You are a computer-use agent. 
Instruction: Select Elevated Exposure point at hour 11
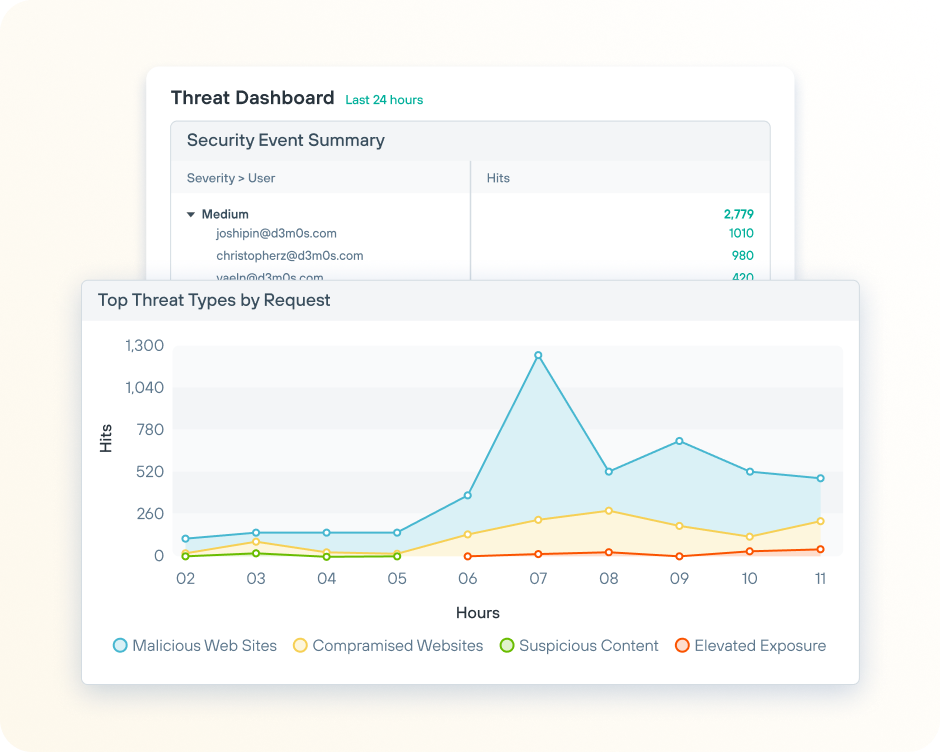point(821,549)
